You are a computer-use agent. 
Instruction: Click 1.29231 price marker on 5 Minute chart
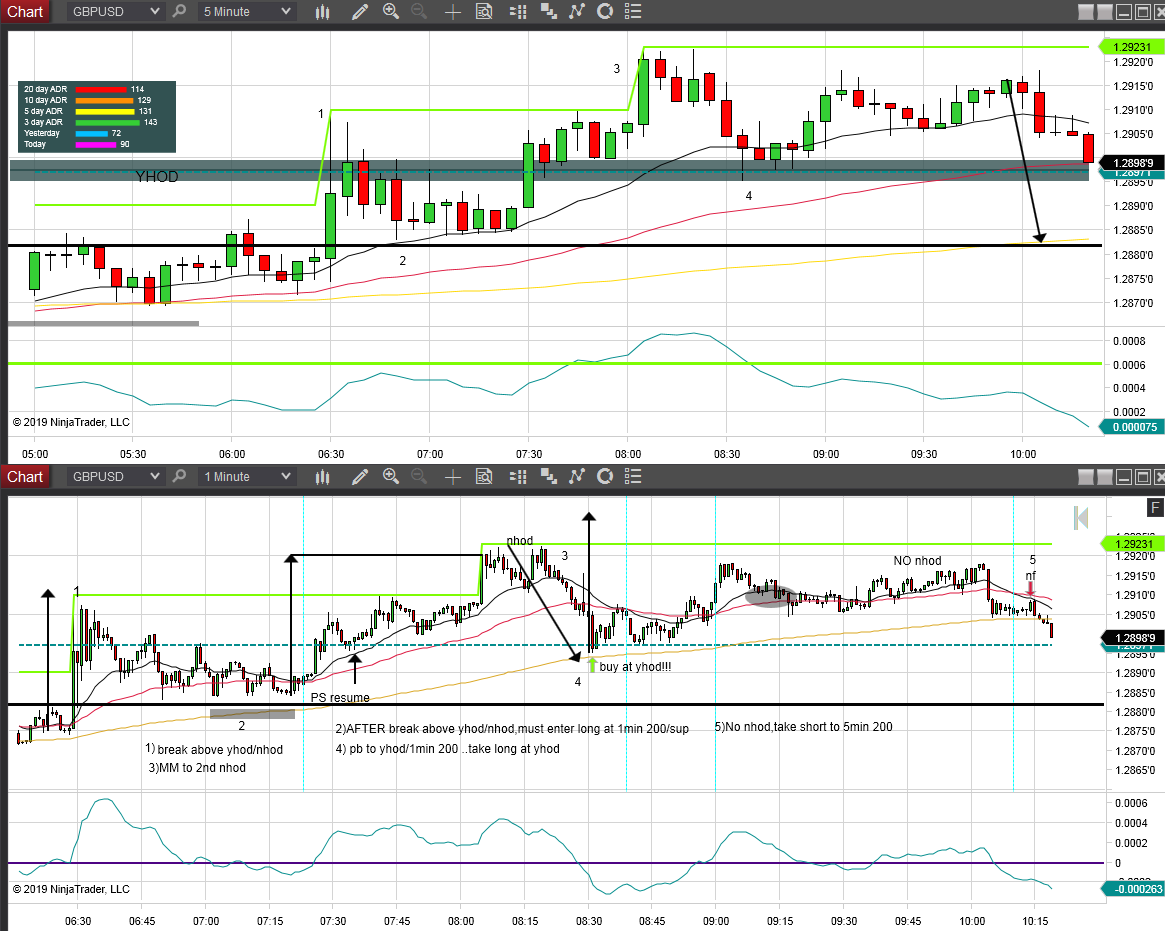point(1132,47)
